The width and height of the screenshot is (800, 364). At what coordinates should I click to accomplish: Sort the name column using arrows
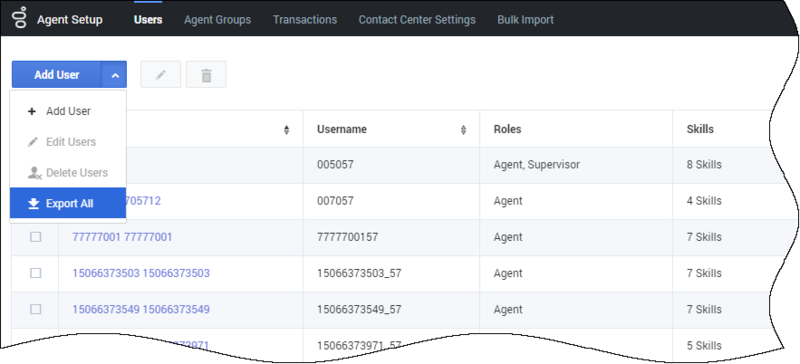pos(286,130)
